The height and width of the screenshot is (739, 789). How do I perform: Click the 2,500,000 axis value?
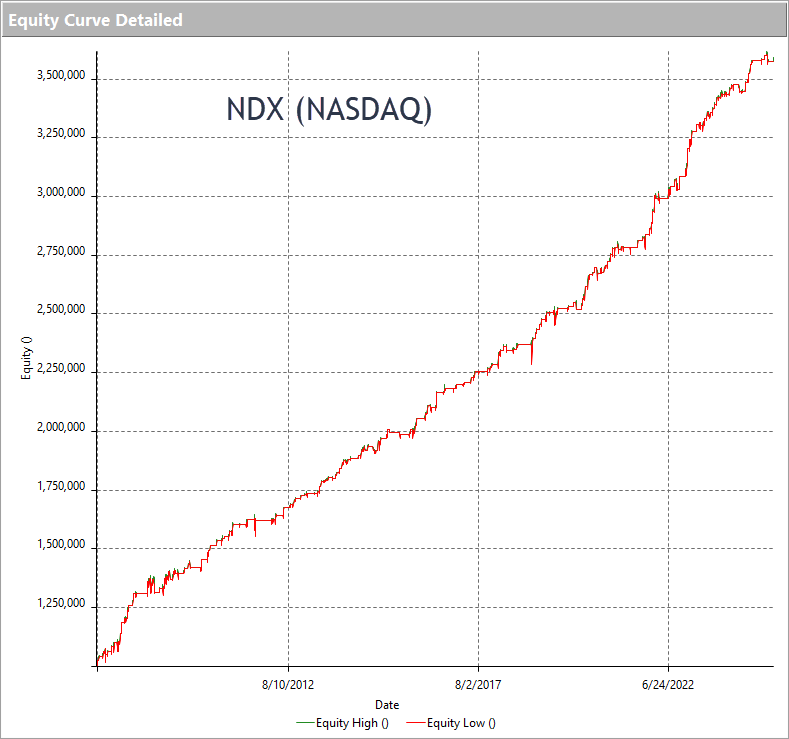pyautogui.click(x=61, y=309)
